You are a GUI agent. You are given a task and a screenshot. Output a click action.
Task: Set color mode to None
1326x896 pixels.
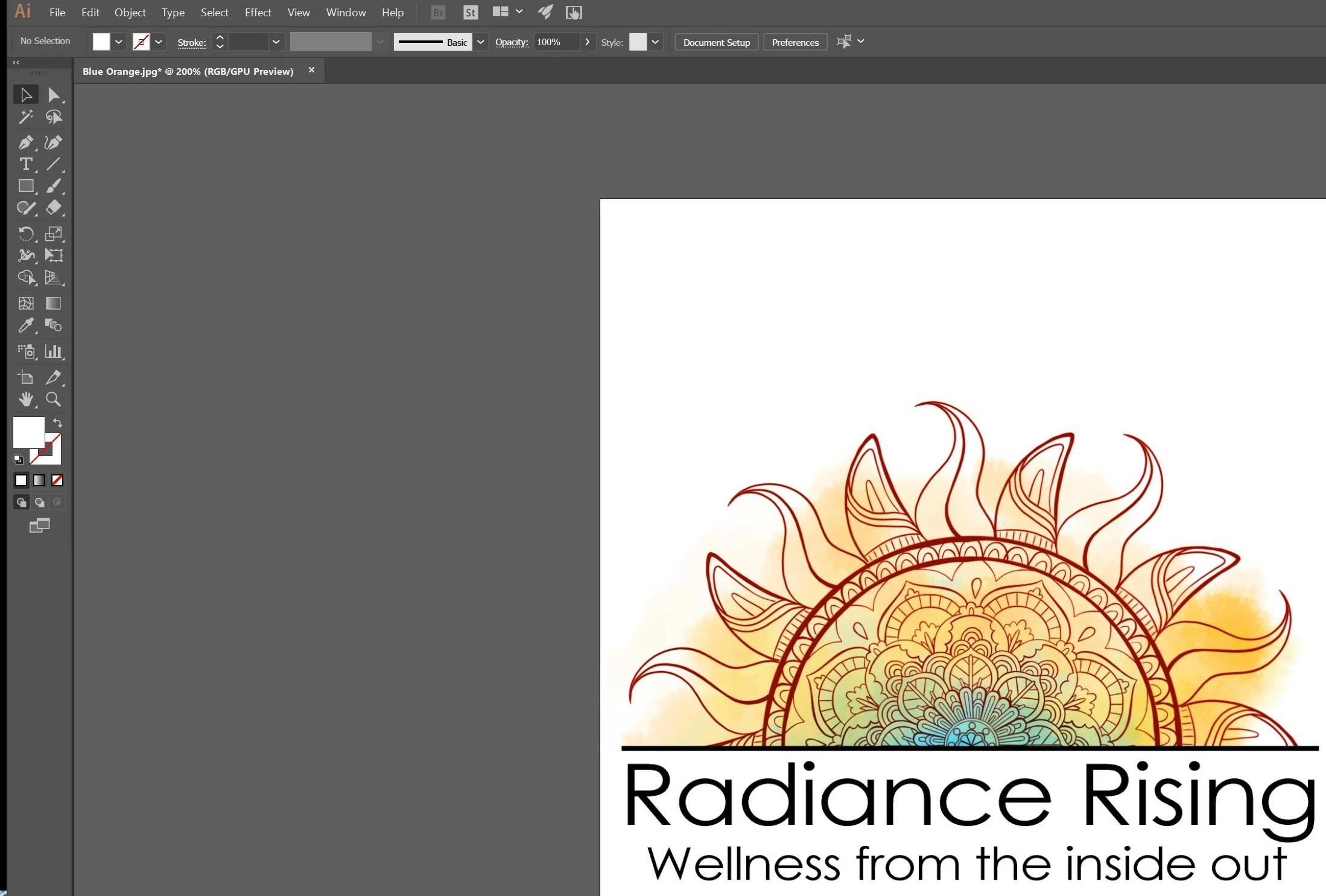[x=57, y=480]
